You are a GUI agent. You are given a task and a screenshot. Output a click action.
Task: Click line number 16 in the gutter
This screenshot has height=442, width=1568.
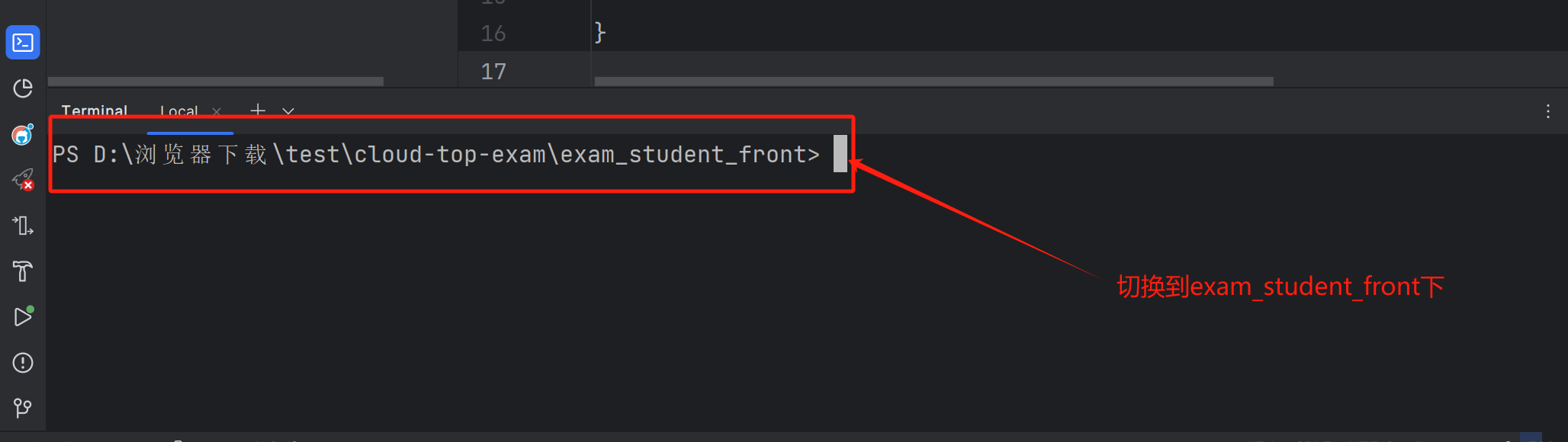coord(493,34)
